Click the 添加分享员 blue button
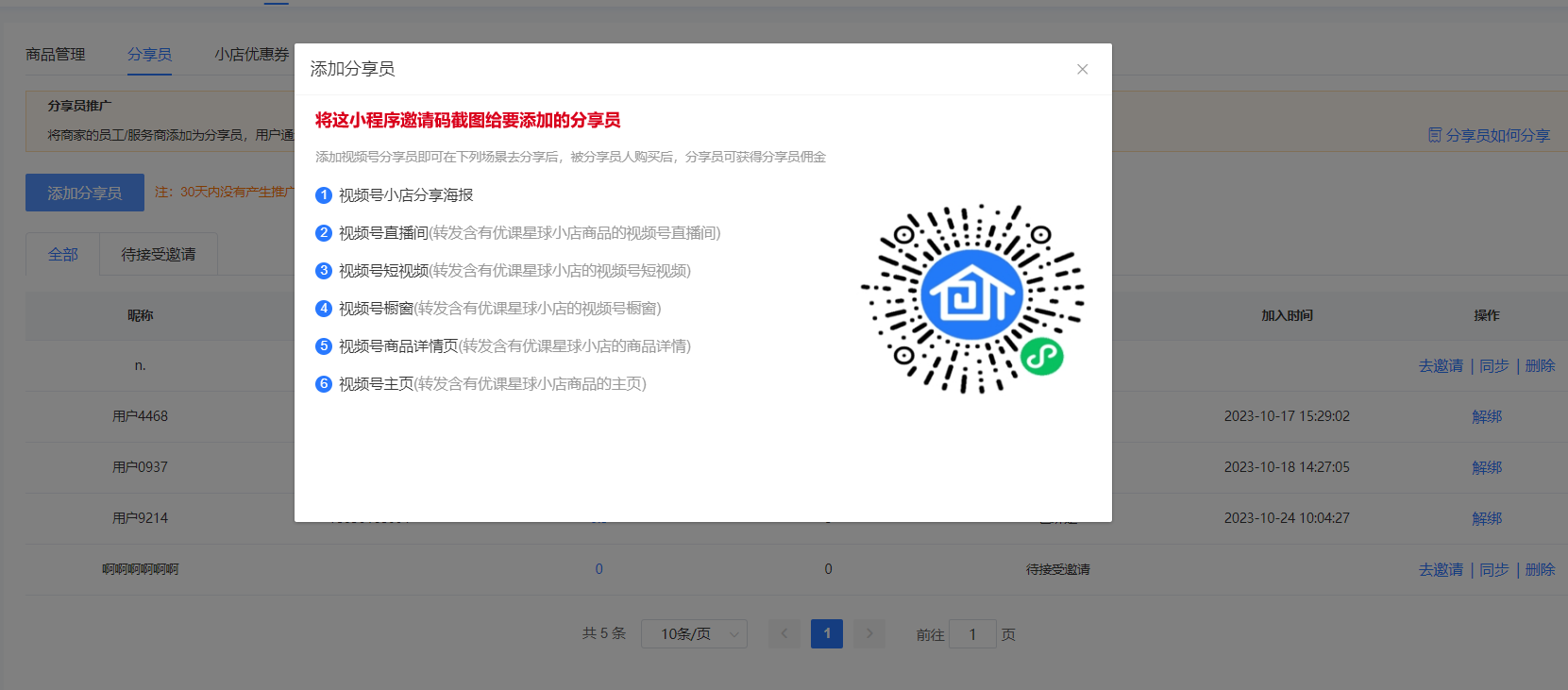Viewport: 1568px width, 690px height. pyautogui.click(x=85, y=193)
